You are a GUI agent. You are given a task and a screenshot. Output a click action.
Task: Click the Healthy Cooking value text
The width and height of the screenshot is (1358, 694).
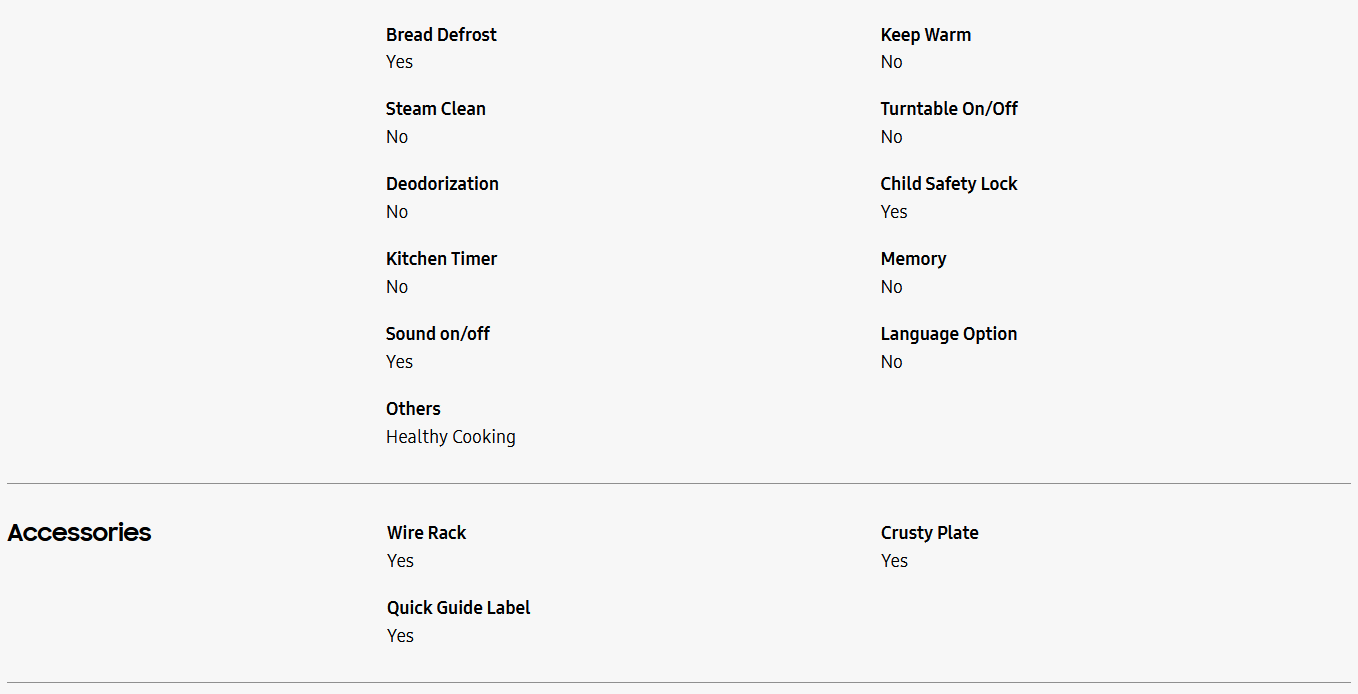tap(451, 437)
